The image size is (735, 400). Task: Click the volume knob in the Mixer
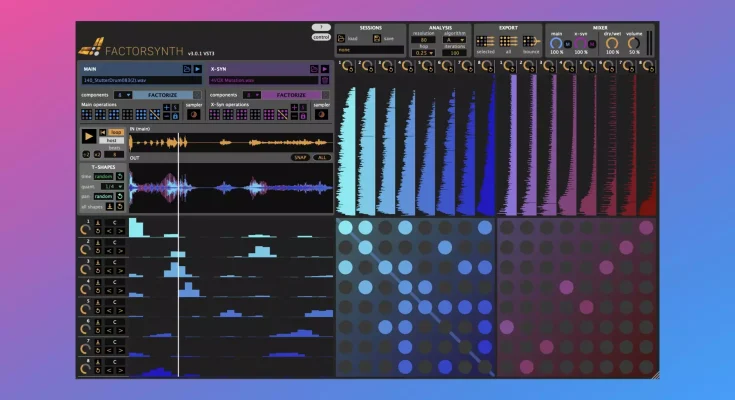[x=634, y=42]
